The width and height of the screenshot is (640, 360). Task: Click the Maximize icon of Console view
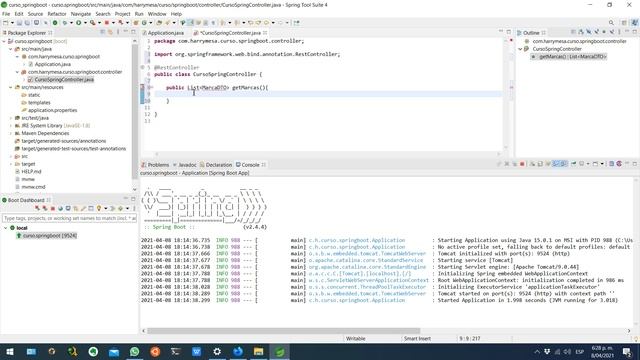pos(635,164)
